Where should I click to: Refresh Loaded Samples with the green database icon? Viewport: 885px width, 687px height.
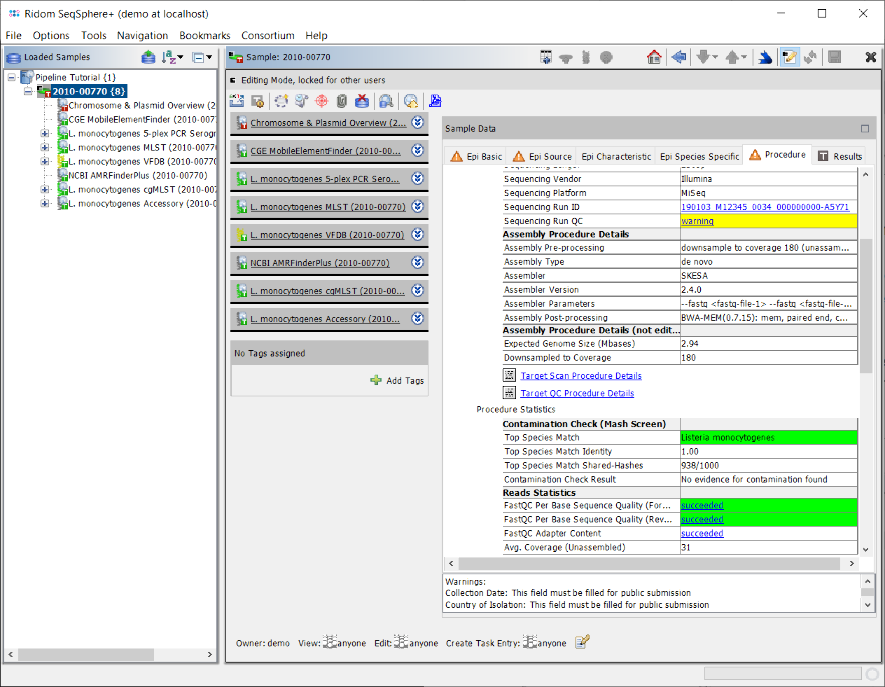[148, 57]
